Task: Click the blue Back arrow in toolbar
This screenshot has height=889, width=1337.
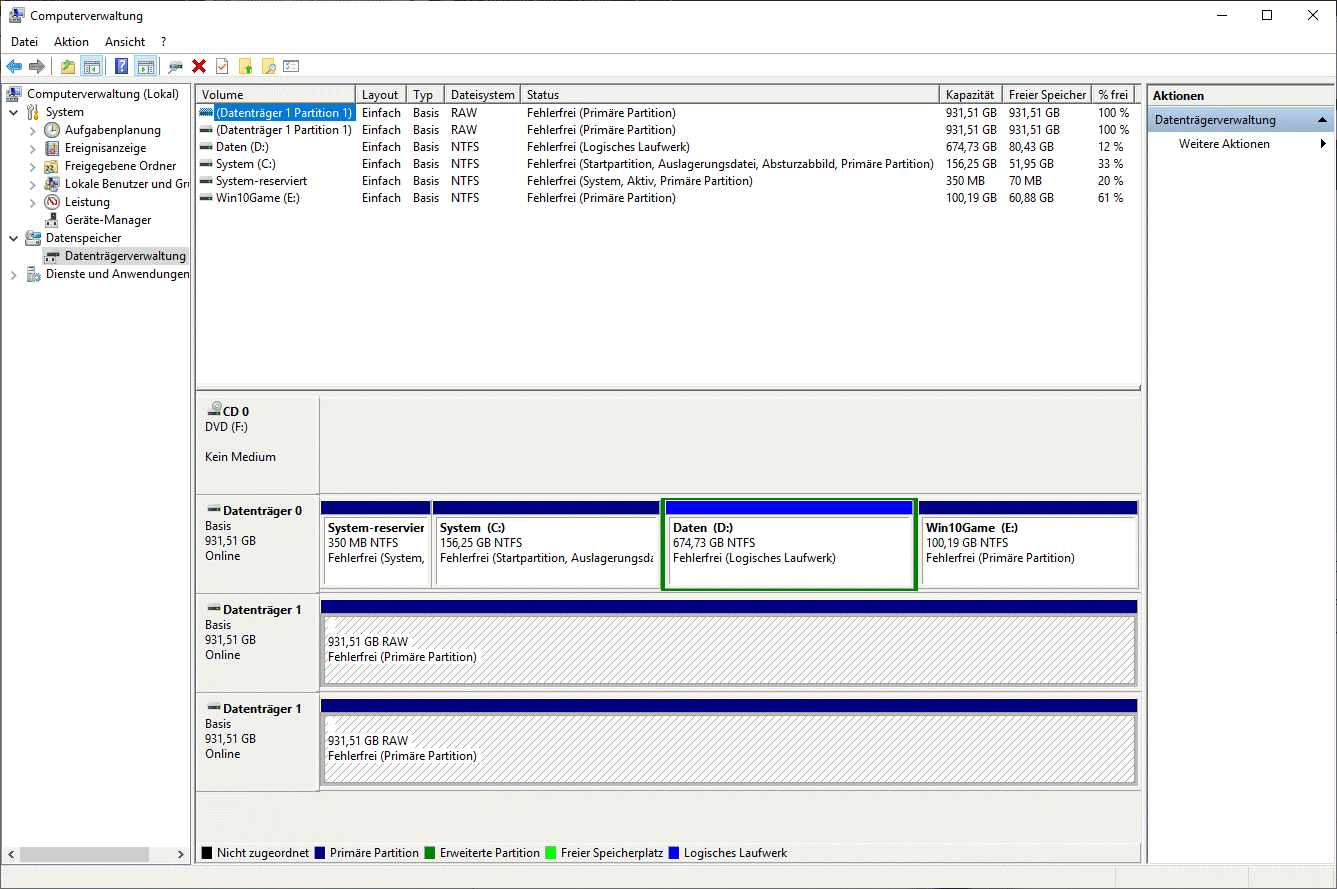Action: point(14,67)
